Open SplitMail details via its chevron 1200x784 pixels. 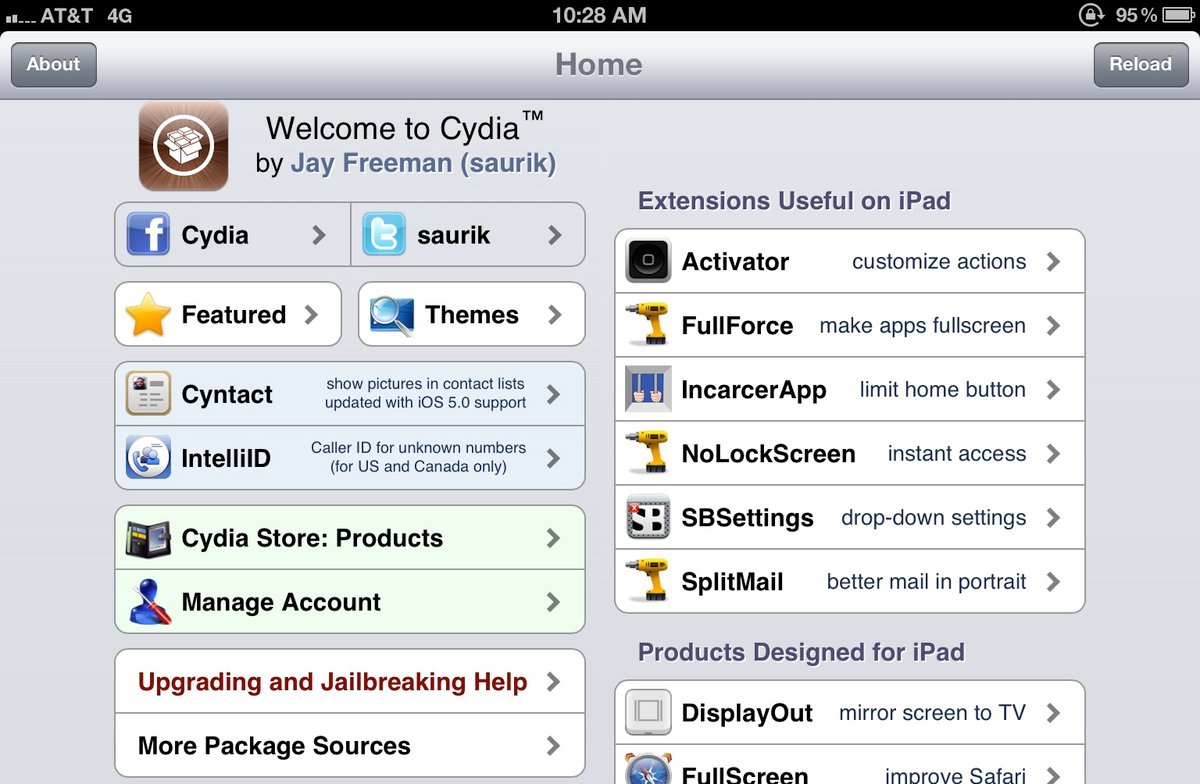[1053, 582]
